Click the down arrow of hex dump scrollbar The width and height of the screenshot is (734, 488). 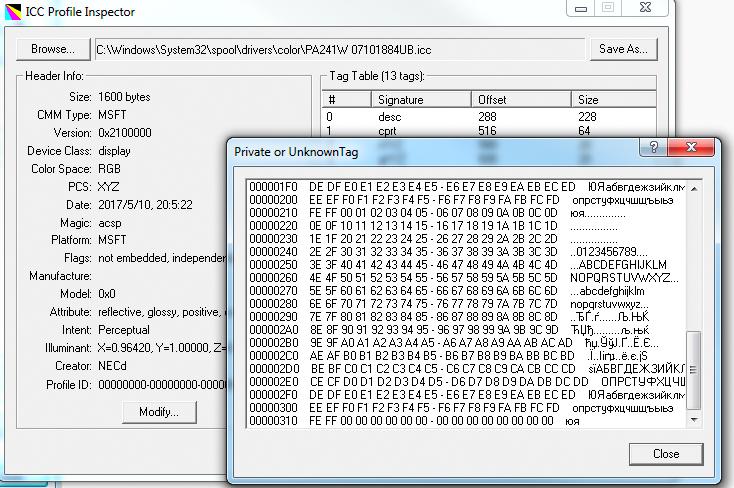(x=694, y=420)
